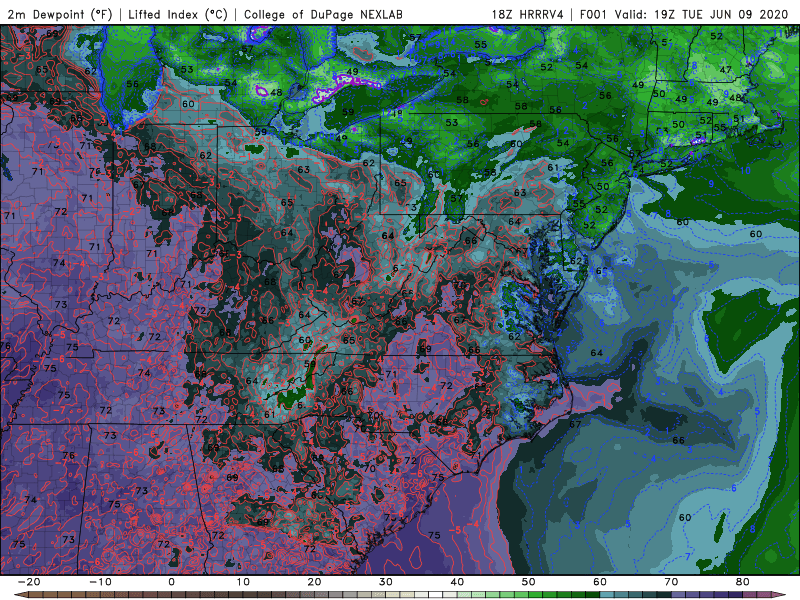Click the -20 label on the color scale
This screenshot has width=800, height=600.
pyautogui.click(x=29, y=582)
